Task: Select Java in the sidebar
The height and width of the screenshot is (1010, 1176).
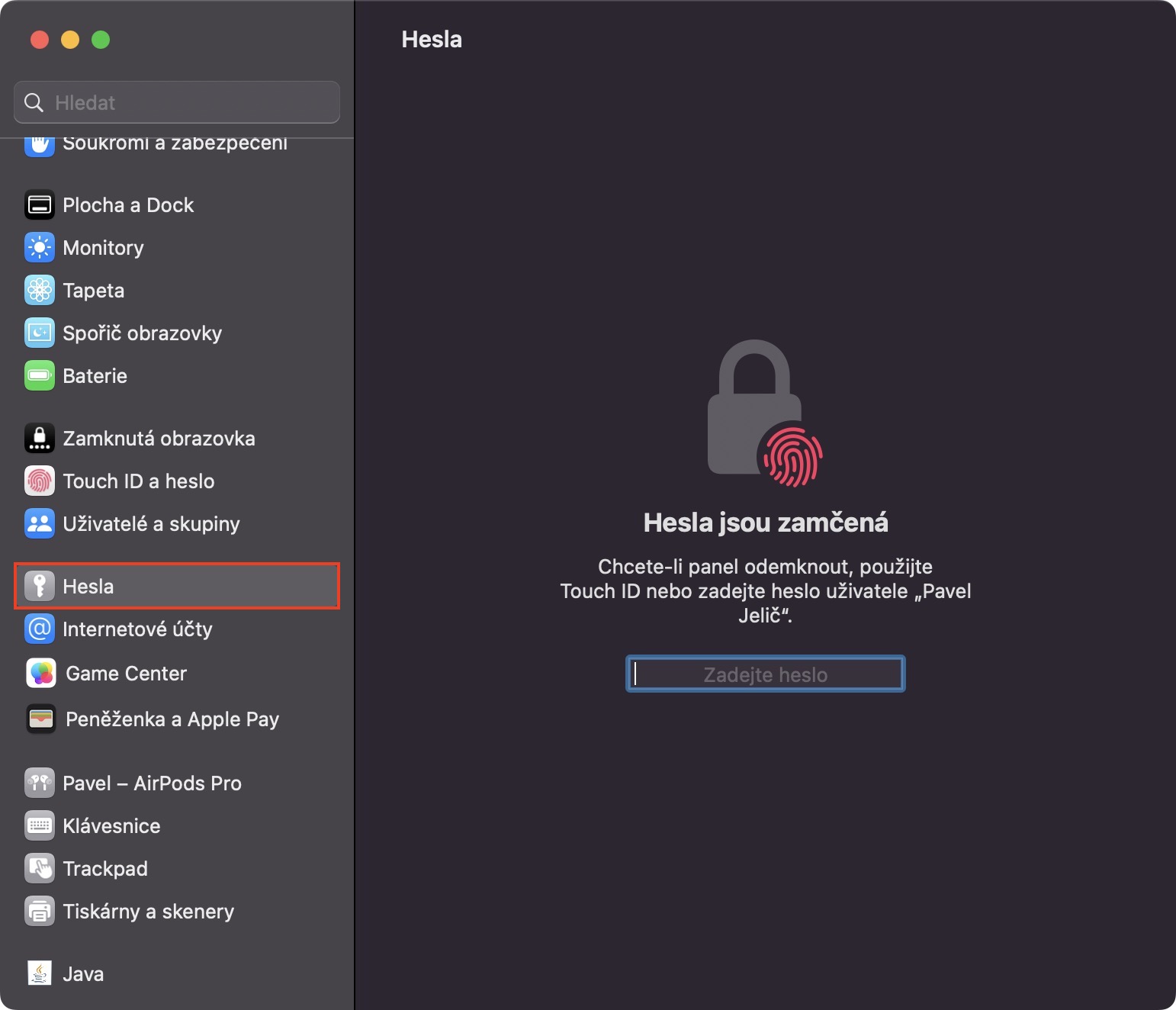Action: pos(83,974)
